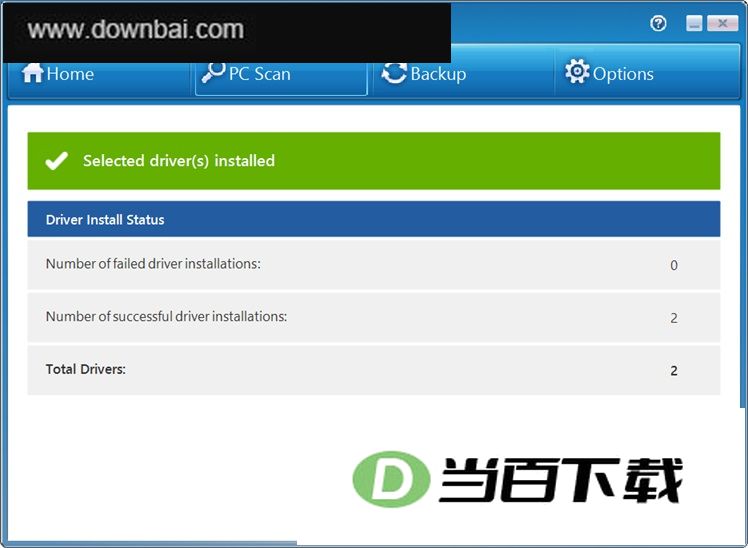Click the Total Drivers count value
This screenshot has width=748, height=548.
(674, 371)
